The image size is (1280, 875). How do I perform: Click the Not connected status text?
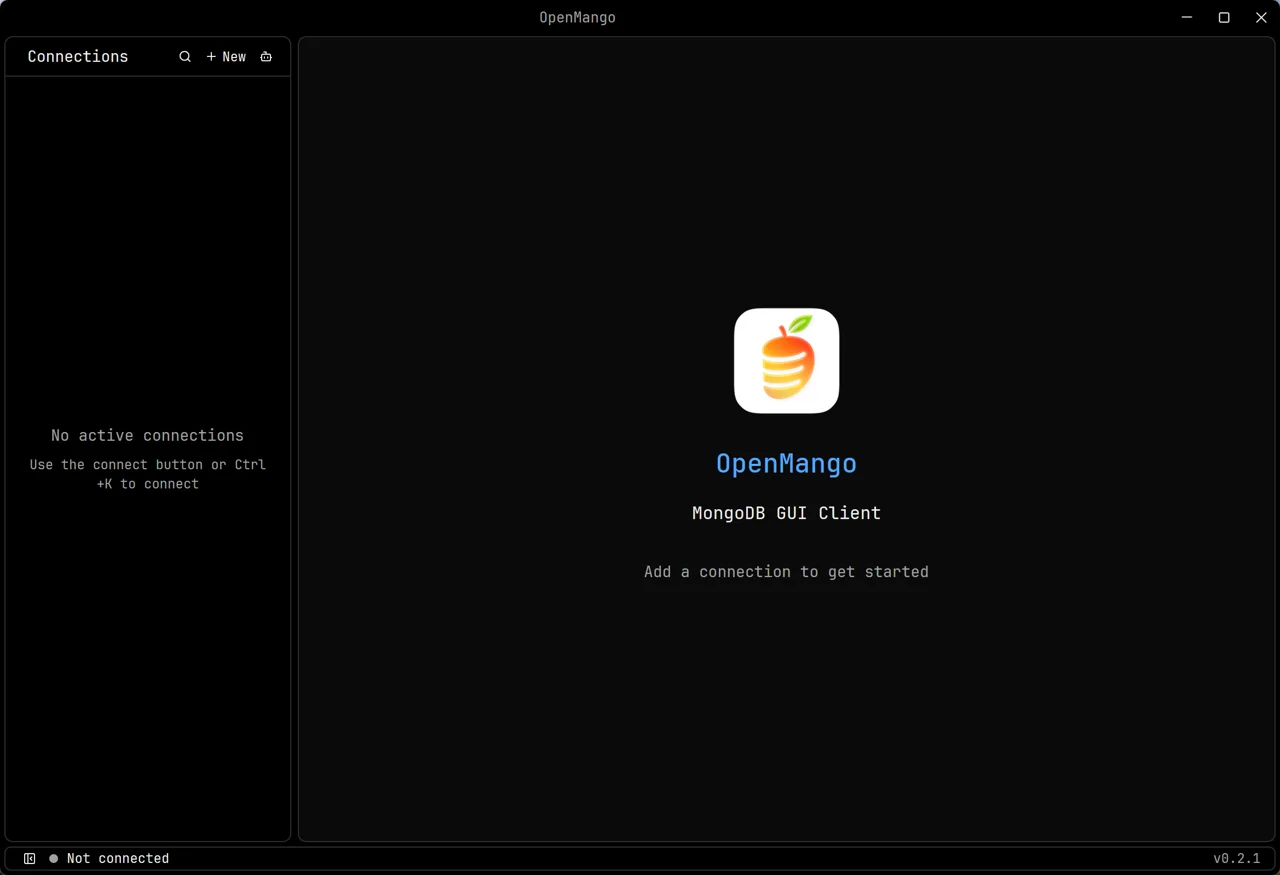point(118,859)
